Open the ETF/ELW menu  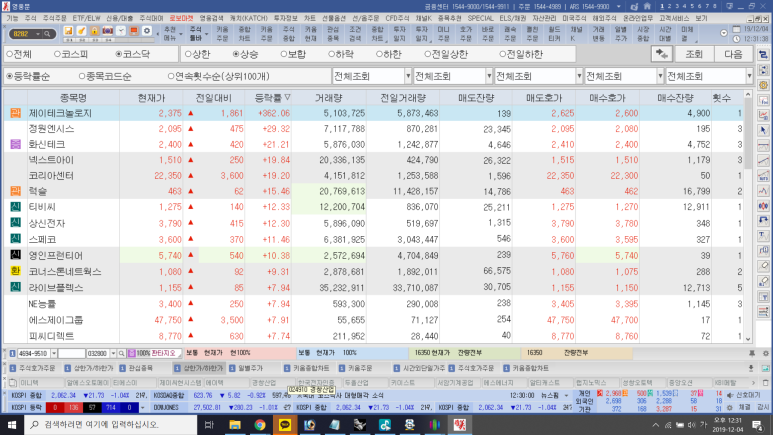pos(86,18)
